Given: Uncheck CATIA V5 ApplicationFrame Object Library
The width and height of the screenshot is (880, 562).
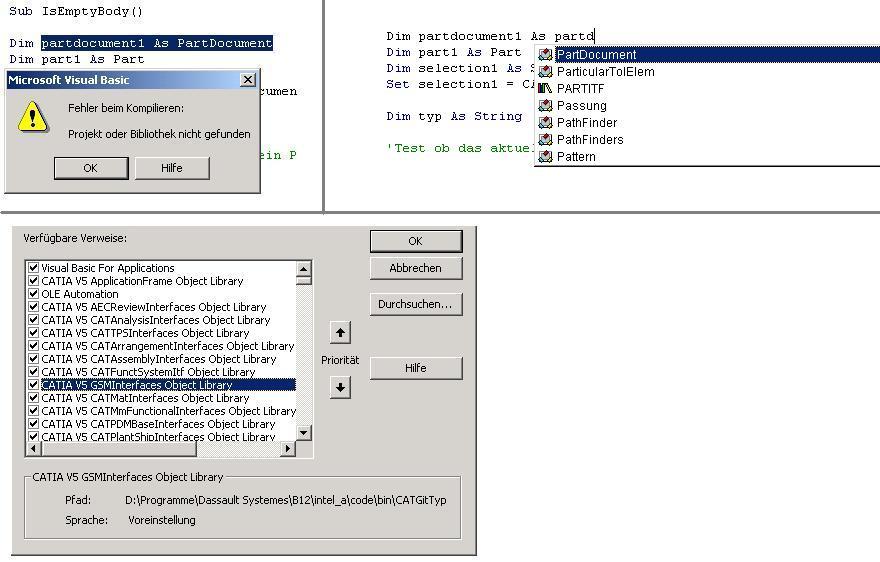Looking at the screenshot, I should 34,281.
